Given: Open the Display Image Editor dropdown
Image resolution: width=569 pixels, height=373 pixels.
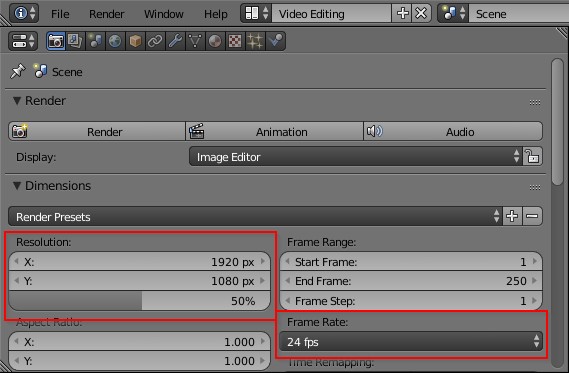Looking at the screenshot, I should pyautogui.click(x=356, y=157).
